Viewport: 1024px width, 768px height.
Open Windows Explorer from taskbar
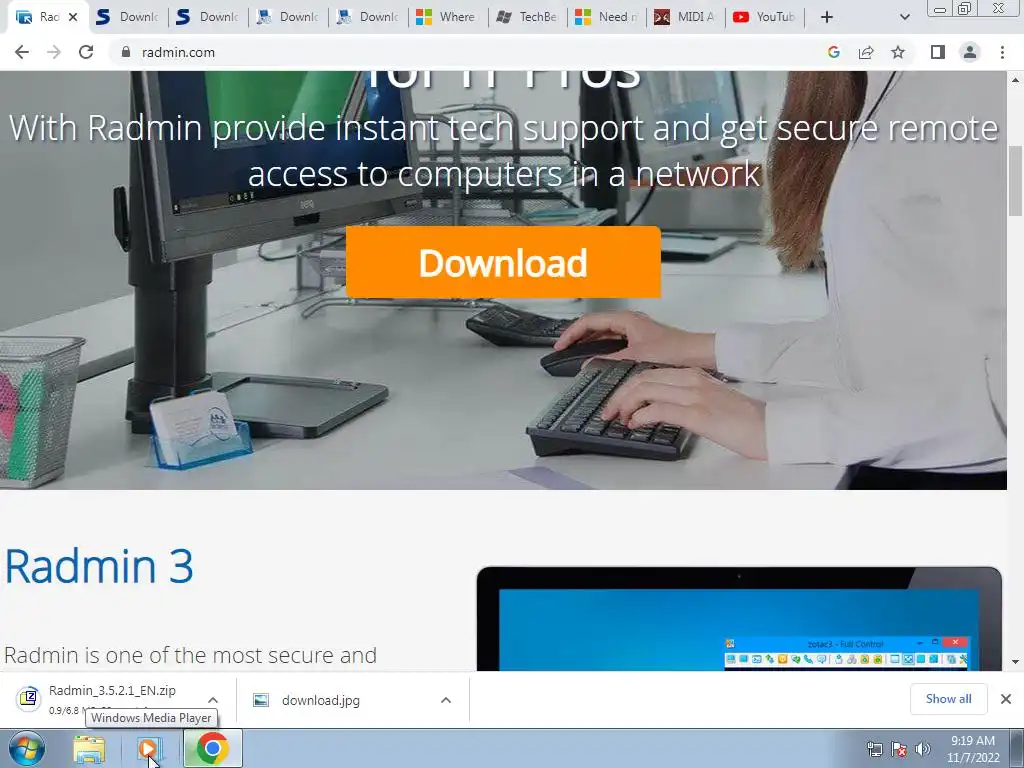coord(89,749)
